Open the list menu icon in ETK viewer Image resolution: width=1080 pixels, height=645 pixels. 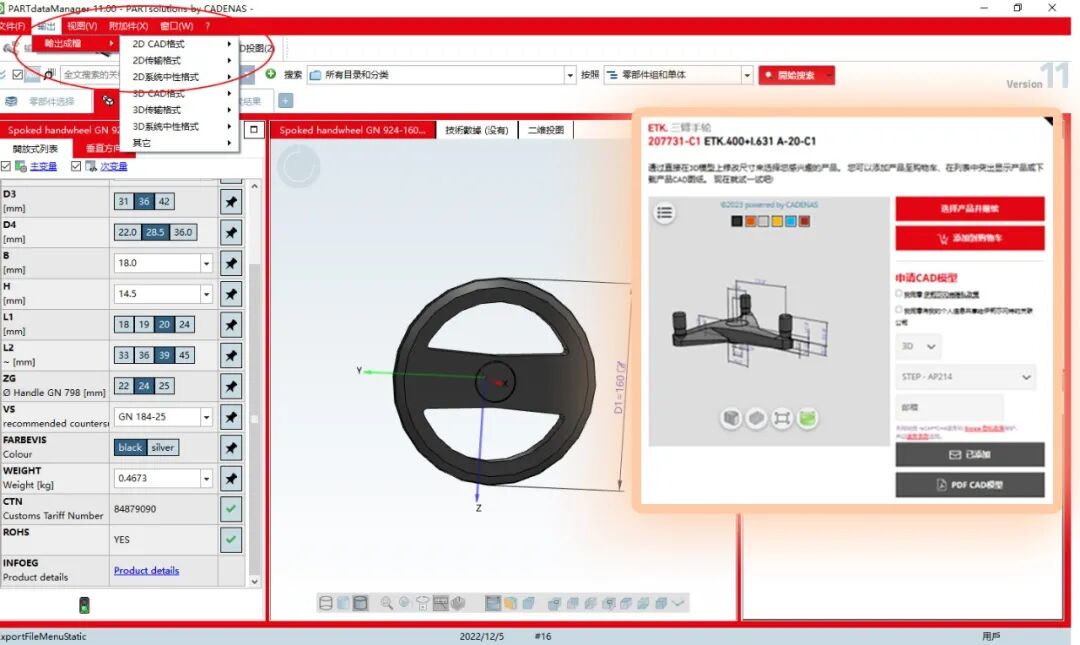664,212
